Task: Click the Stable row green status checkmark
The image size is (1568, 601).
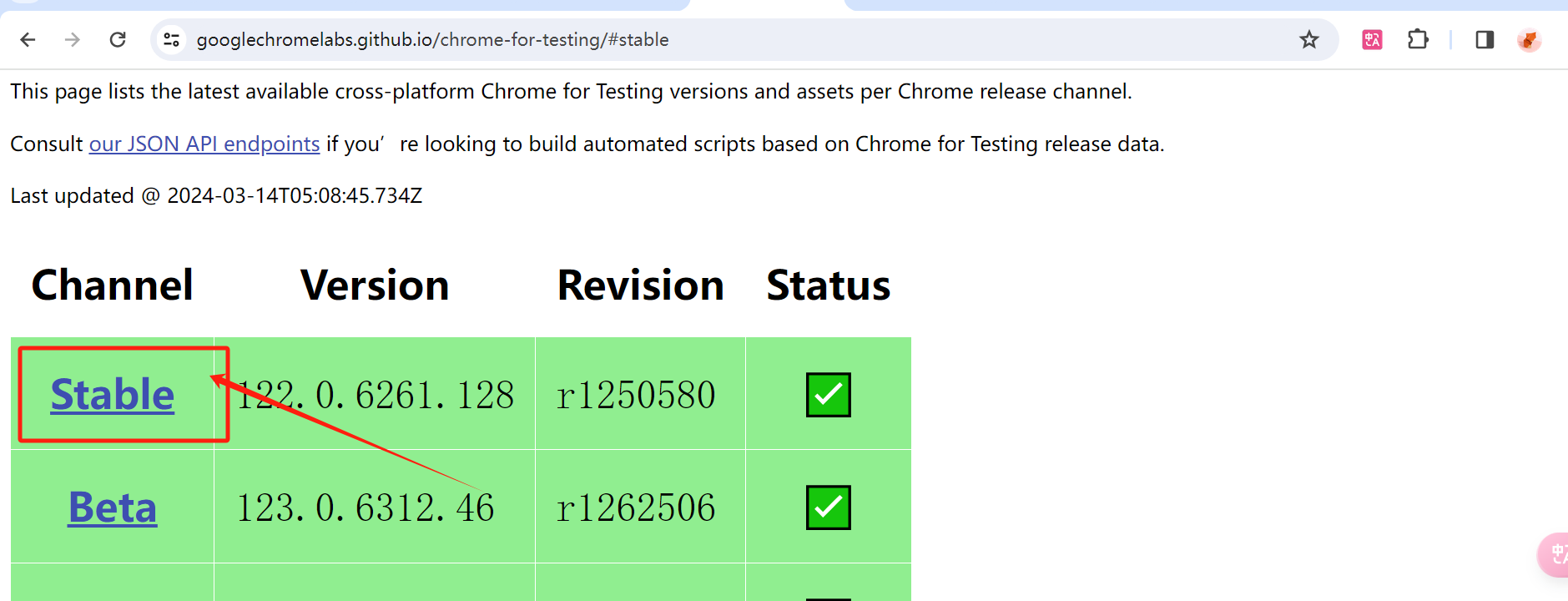Action: (828, 394)
